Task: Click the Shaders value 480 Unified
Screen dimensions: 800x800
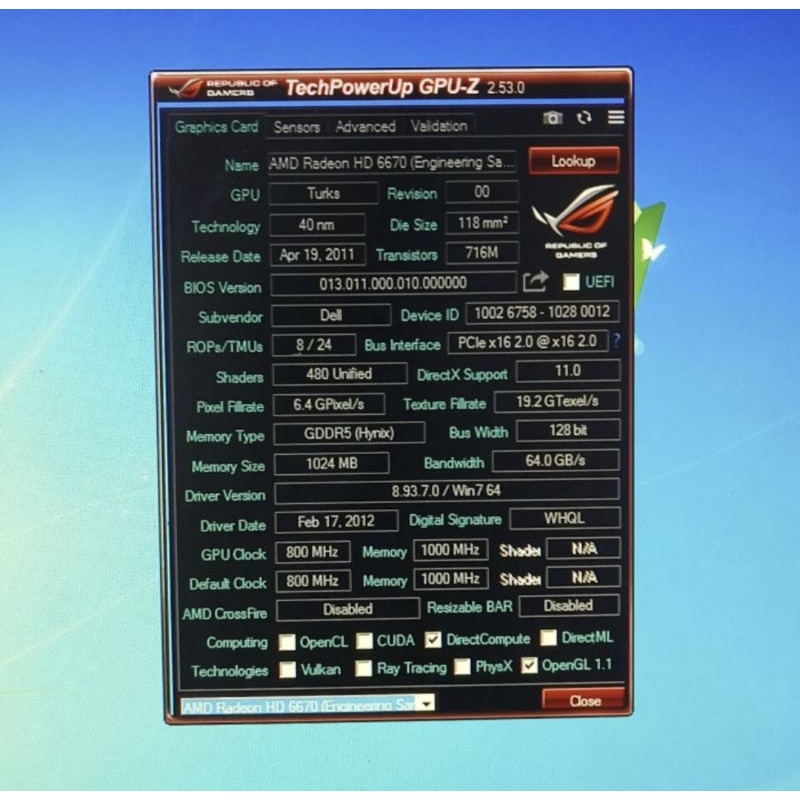Action: coord(339,374)
